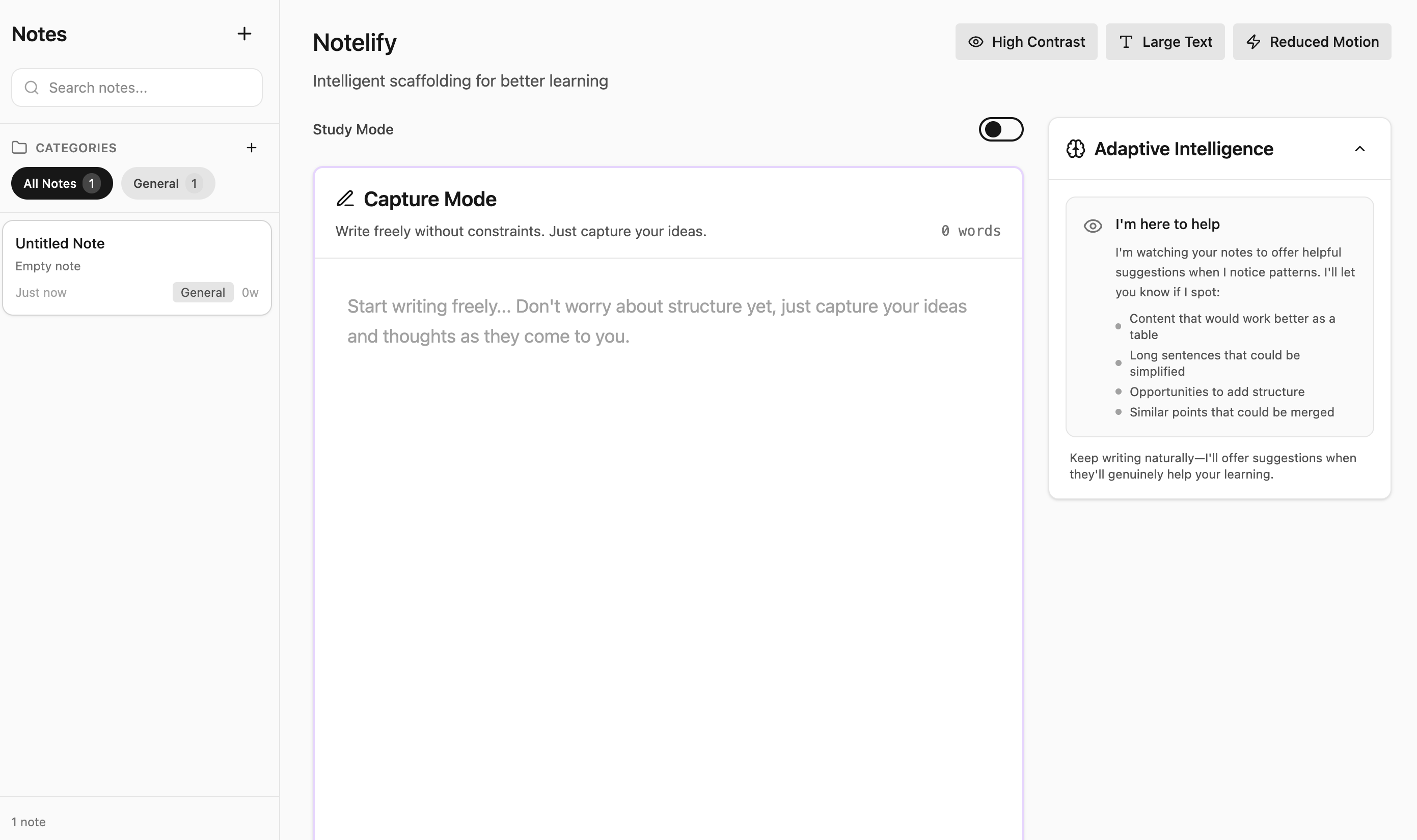Image resolution: width=1417 pixels, height=840 pixels.
Task: Click the lightning icon on Reduced Motion
Action: pyautogui.click(x=1253, y=41)
